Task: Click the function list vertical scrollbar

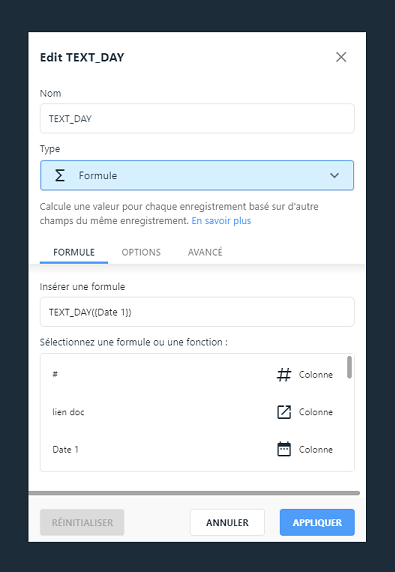Action: point(349,367)
